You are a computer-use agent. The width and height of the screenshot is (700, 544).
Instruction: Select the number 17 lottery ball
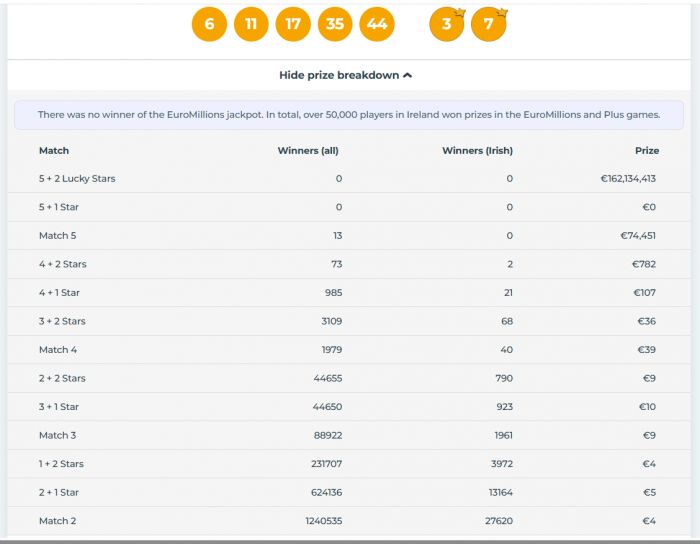coord(293,24)
